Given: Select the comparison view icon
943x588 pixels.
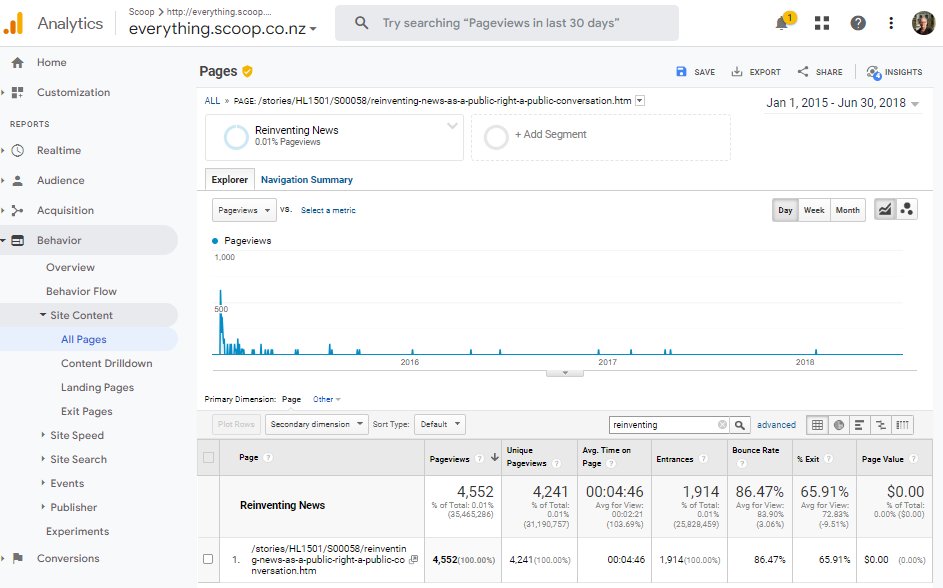Looking at the screenshot, I should click(881, 425).
